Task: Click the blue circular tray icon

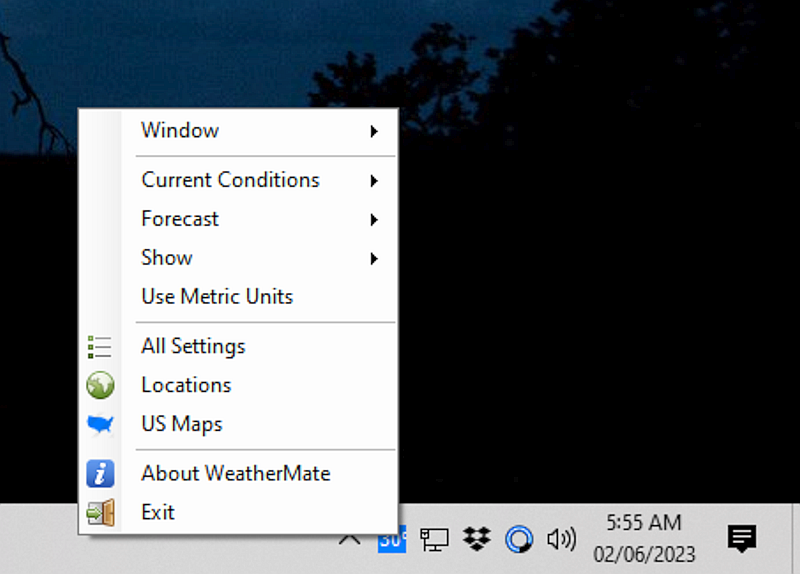Action: tap(519, 539)
